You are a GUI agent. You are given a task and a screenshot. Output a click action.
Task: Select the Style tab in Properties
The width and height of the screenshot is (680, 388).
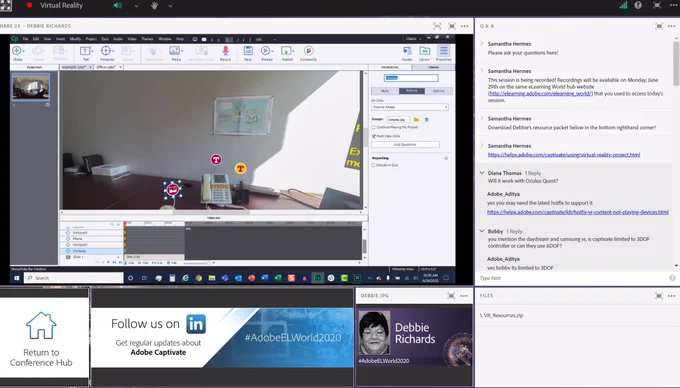385,91
